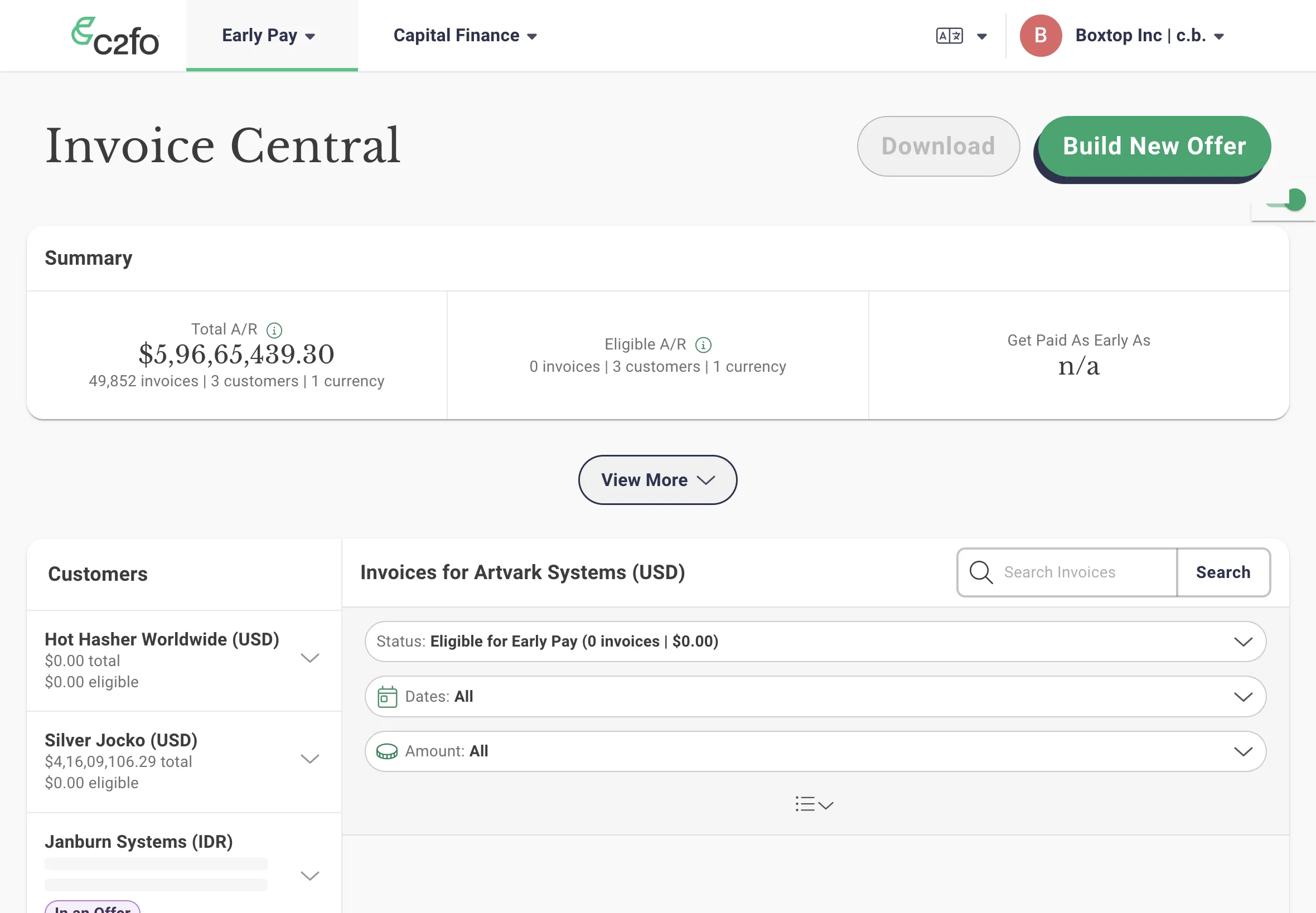Screen dimensions: 1316x913
Task: Click the calendar icon in Dates filter
Action: click(388, 696)
